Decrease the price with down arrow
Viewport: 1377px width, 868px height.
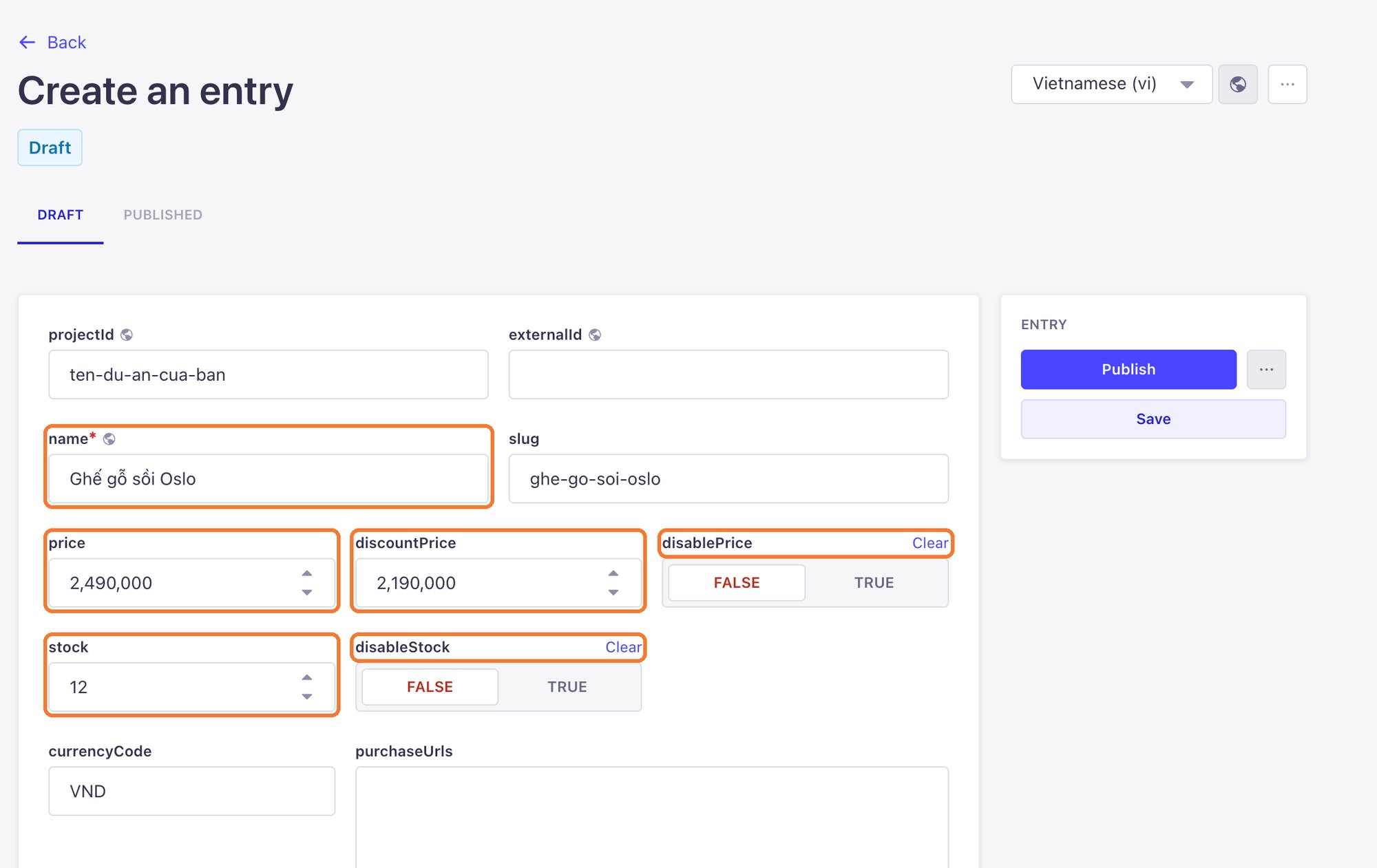(307, 592)
